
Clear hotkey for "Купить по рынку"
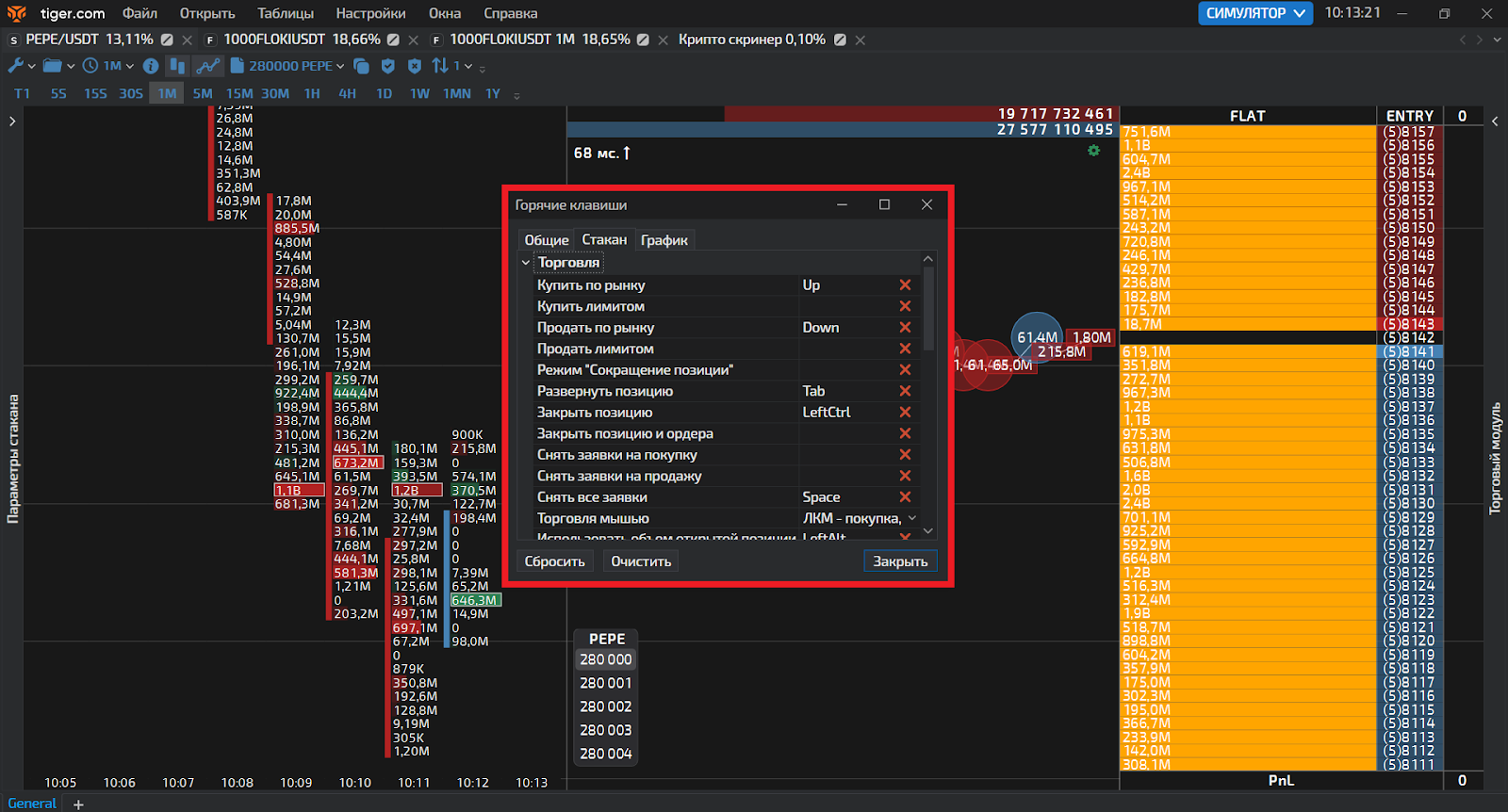[x=905, y=285]
